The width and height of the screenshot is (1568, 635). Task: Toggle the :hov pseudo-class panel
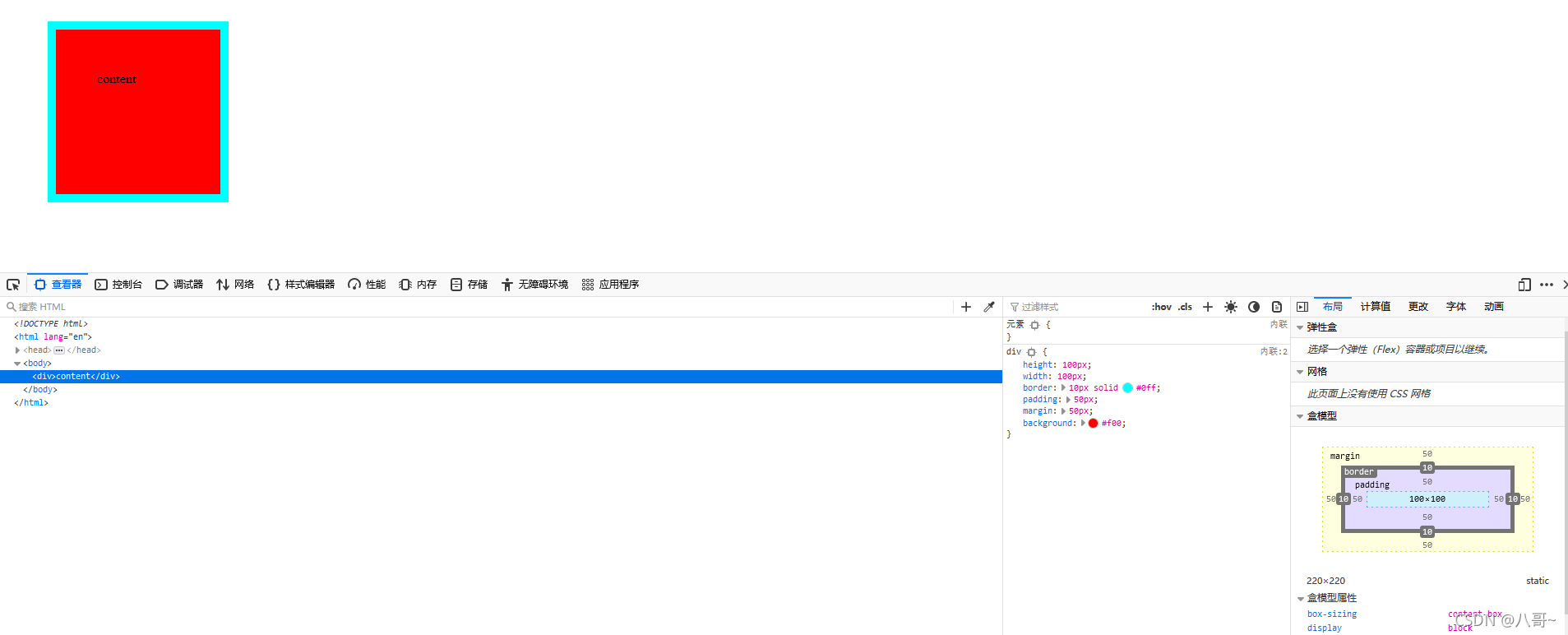1161,307
